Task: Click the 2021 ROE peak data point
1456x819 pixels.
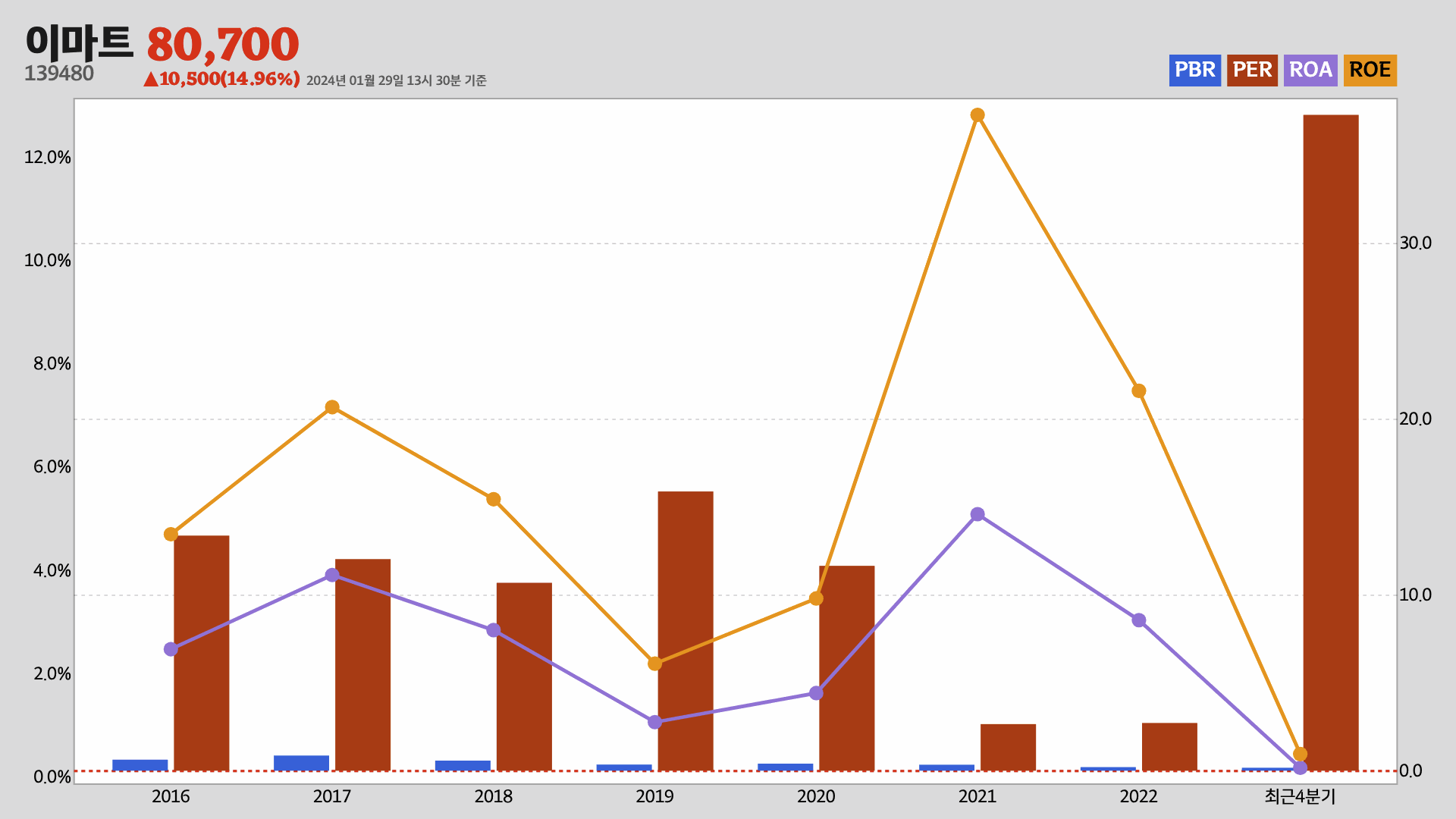Action: [977, 115]
